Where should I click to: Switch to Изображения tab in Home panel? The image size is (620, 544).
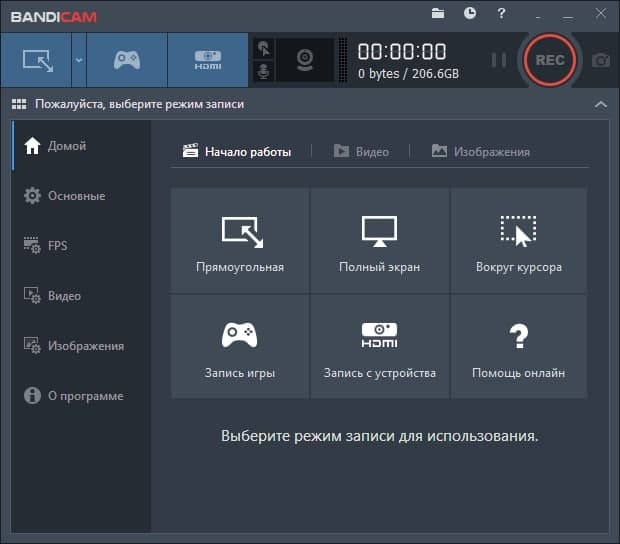pos(480,151)
